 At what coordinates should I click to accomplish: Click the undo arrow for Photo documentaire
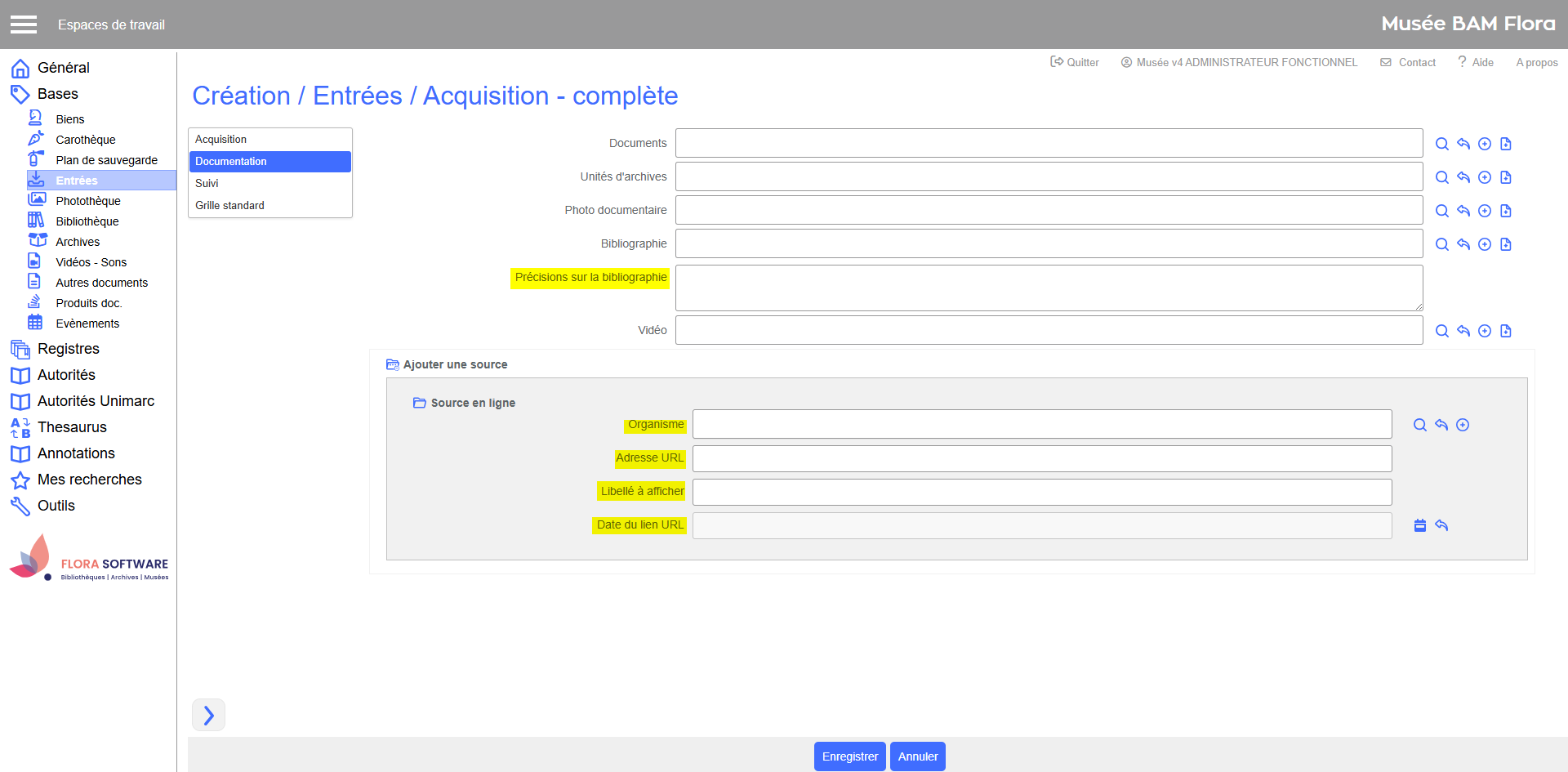1463,211
